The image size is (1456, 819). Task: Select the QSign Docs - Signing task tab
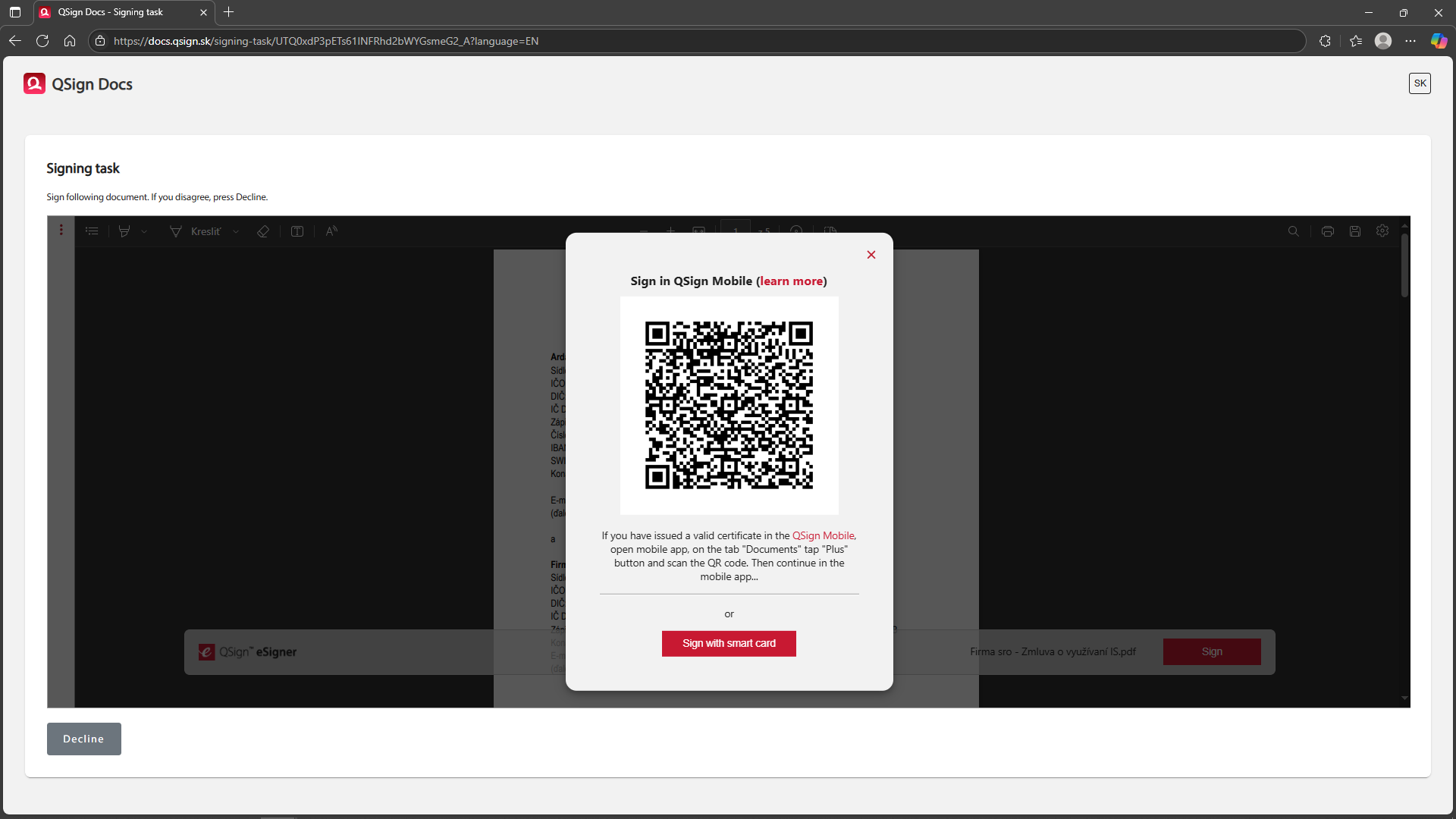point(124,12)
